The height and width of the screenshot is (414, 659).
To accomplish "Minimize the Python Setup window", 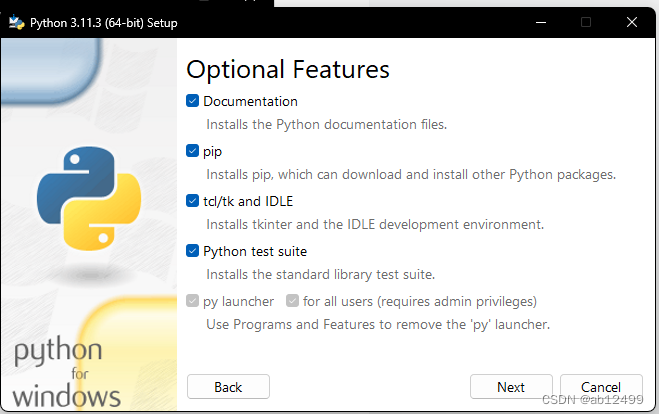I will point(540,20).
